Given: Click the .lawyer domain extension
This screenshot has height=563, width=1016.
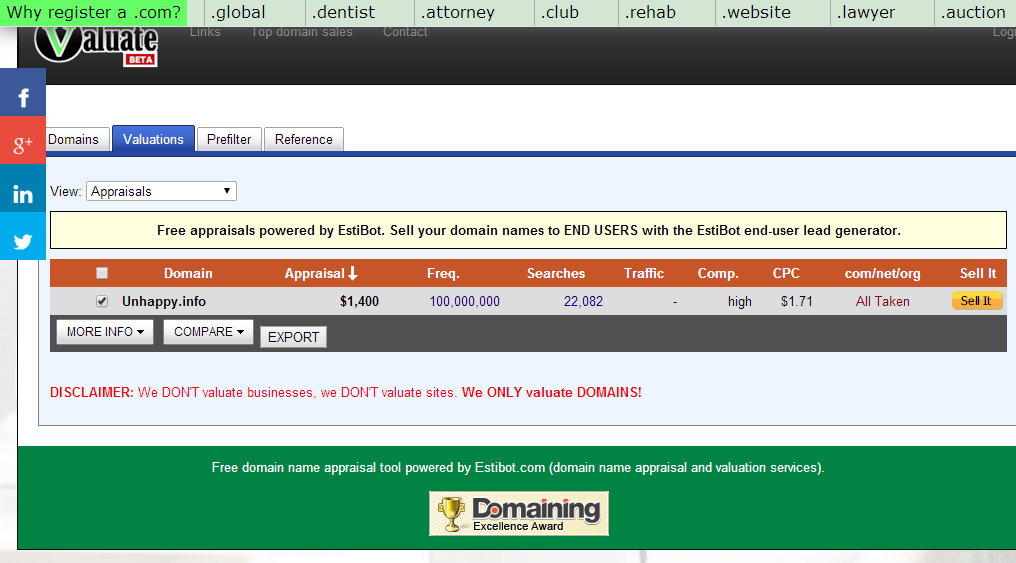Looking at the screenshot, I should 866,12.
